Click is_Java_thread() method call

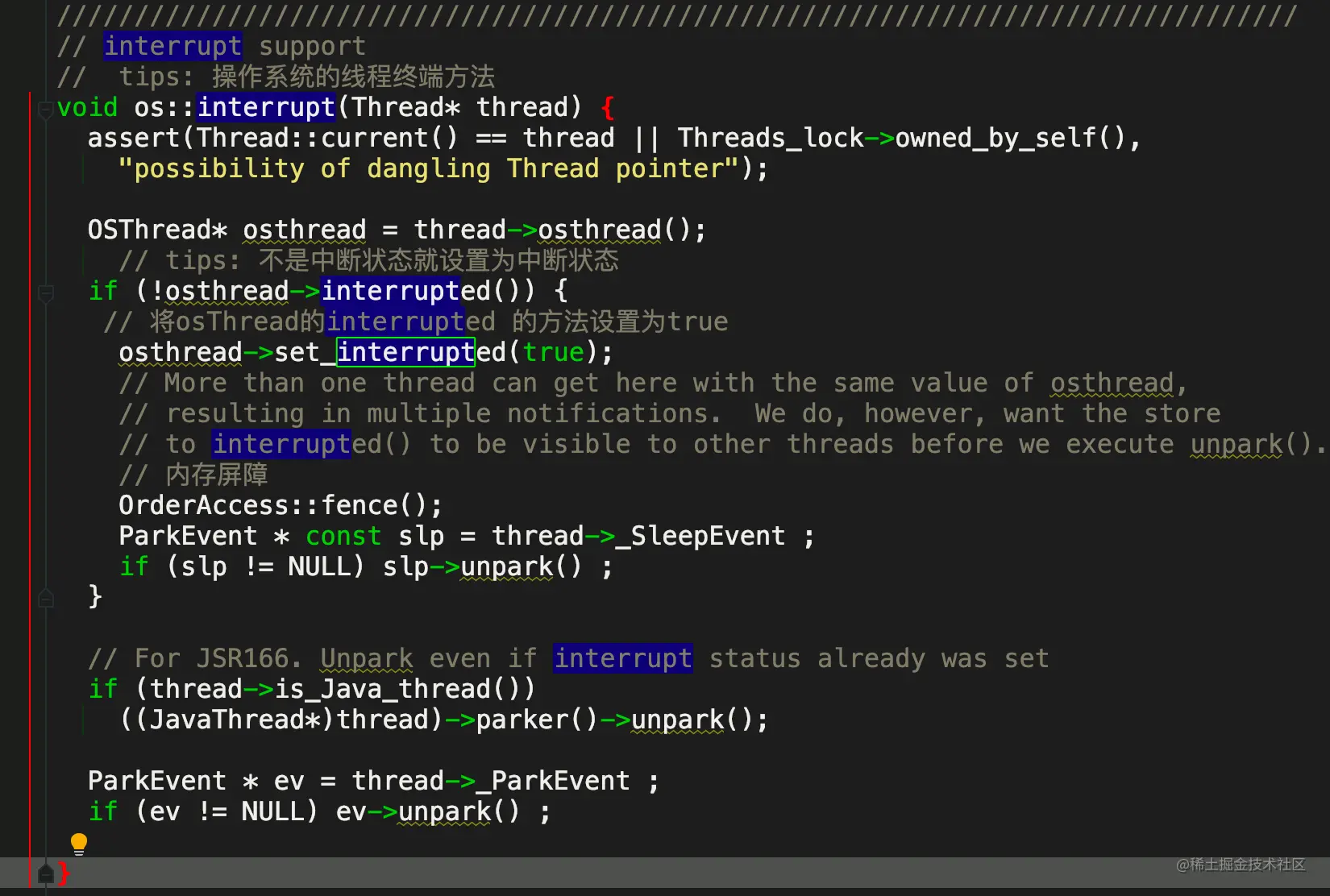click(x=404, y=689)
